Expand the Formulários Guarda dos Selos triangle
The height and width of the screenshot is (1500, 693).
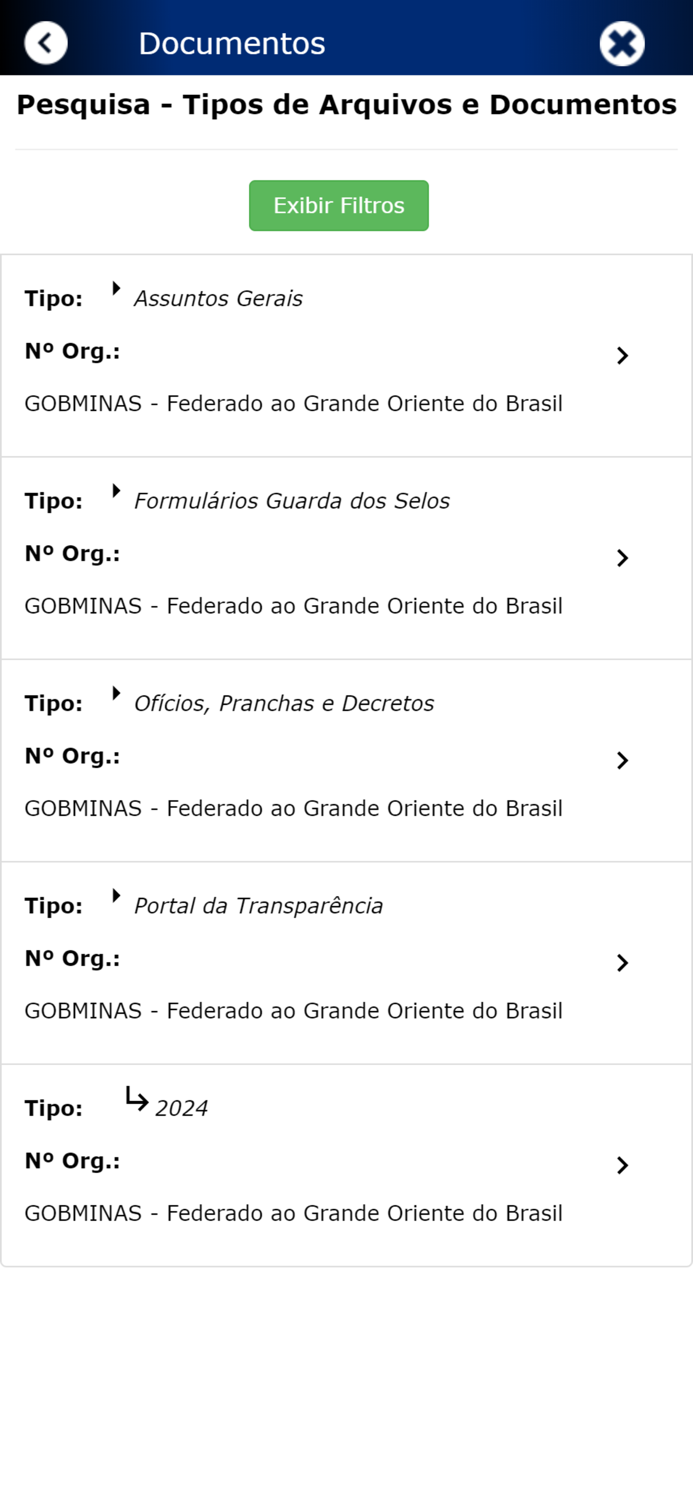coord(116,491)
